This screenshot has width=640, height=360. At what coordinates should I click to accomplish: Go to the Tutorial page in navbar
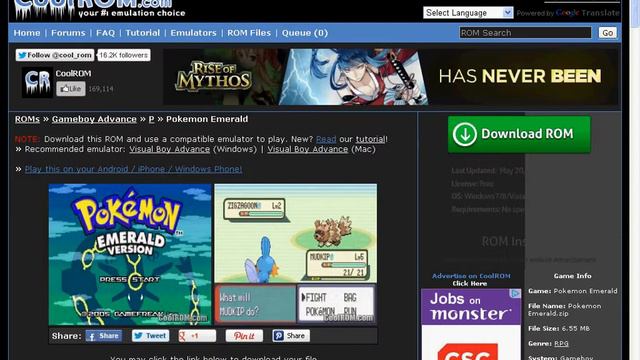[x=142, y=33]
